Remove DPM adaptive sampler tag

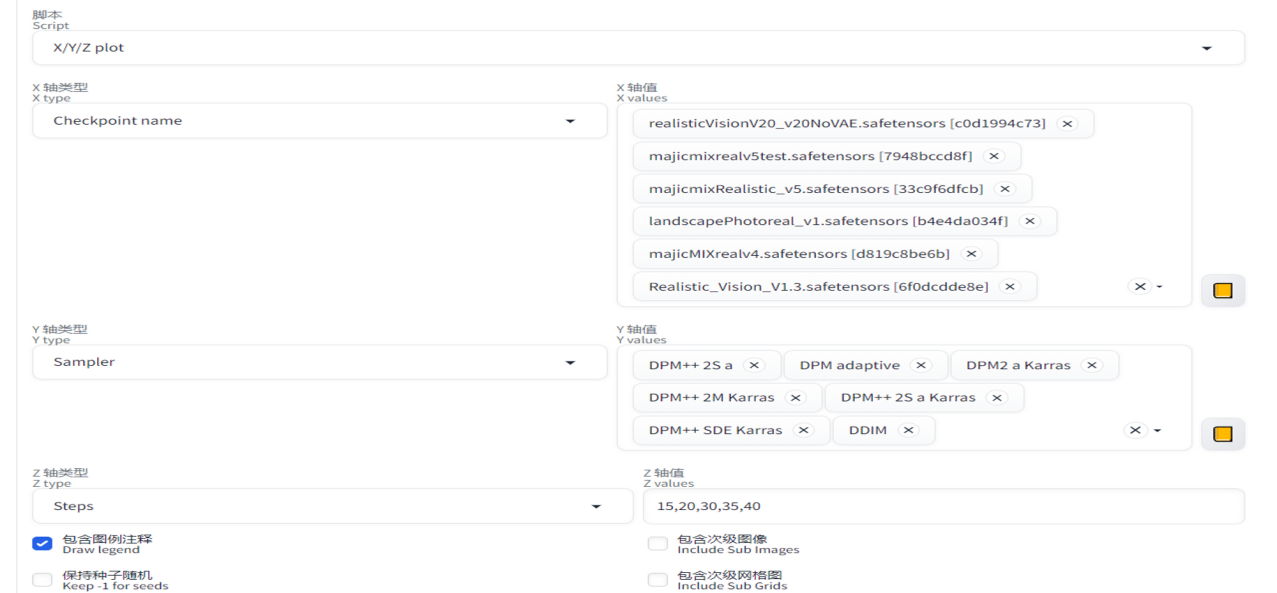922,366
